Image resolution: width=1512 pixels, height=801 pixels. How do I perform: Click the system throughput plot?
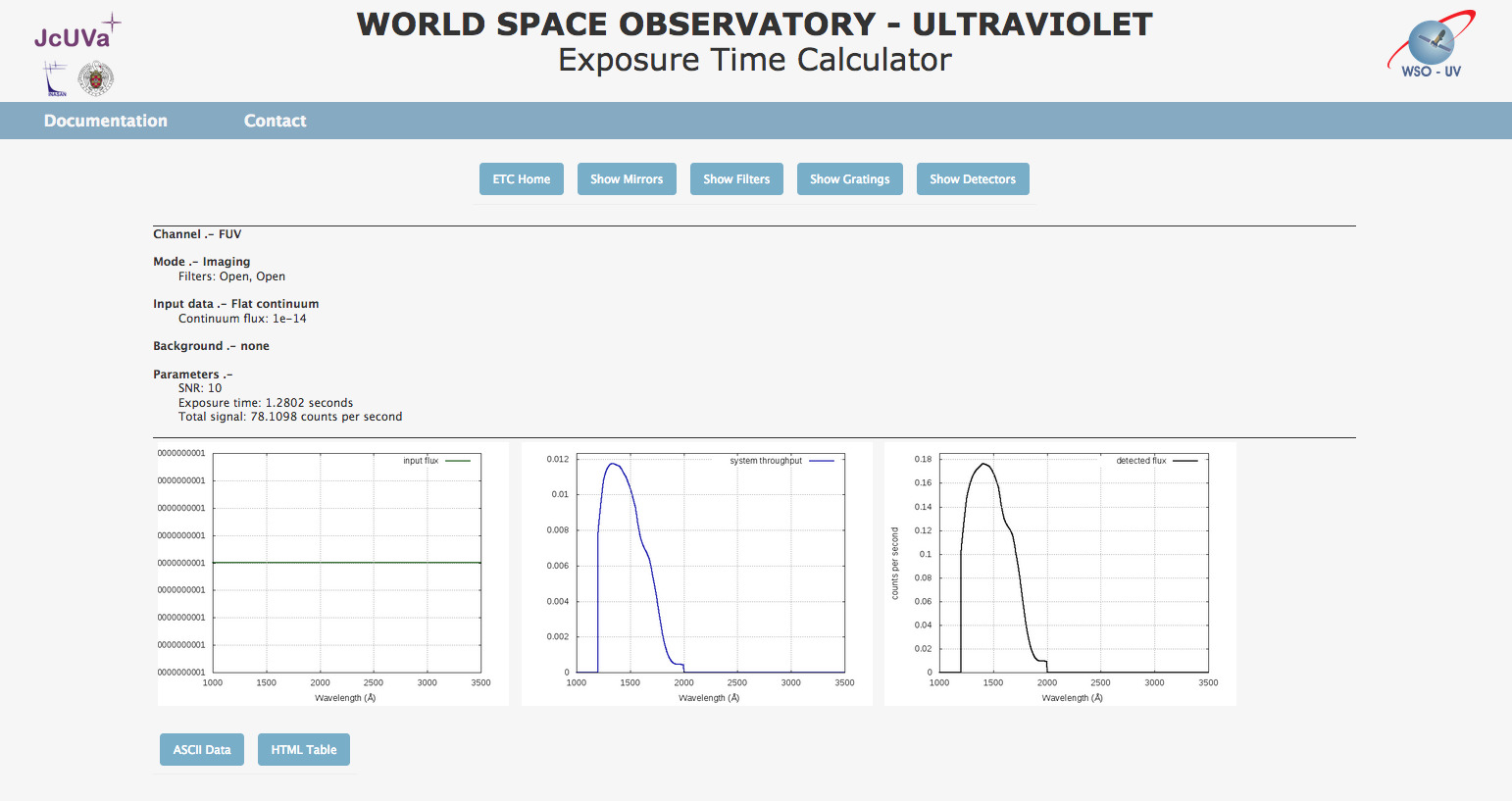(696, 574)
